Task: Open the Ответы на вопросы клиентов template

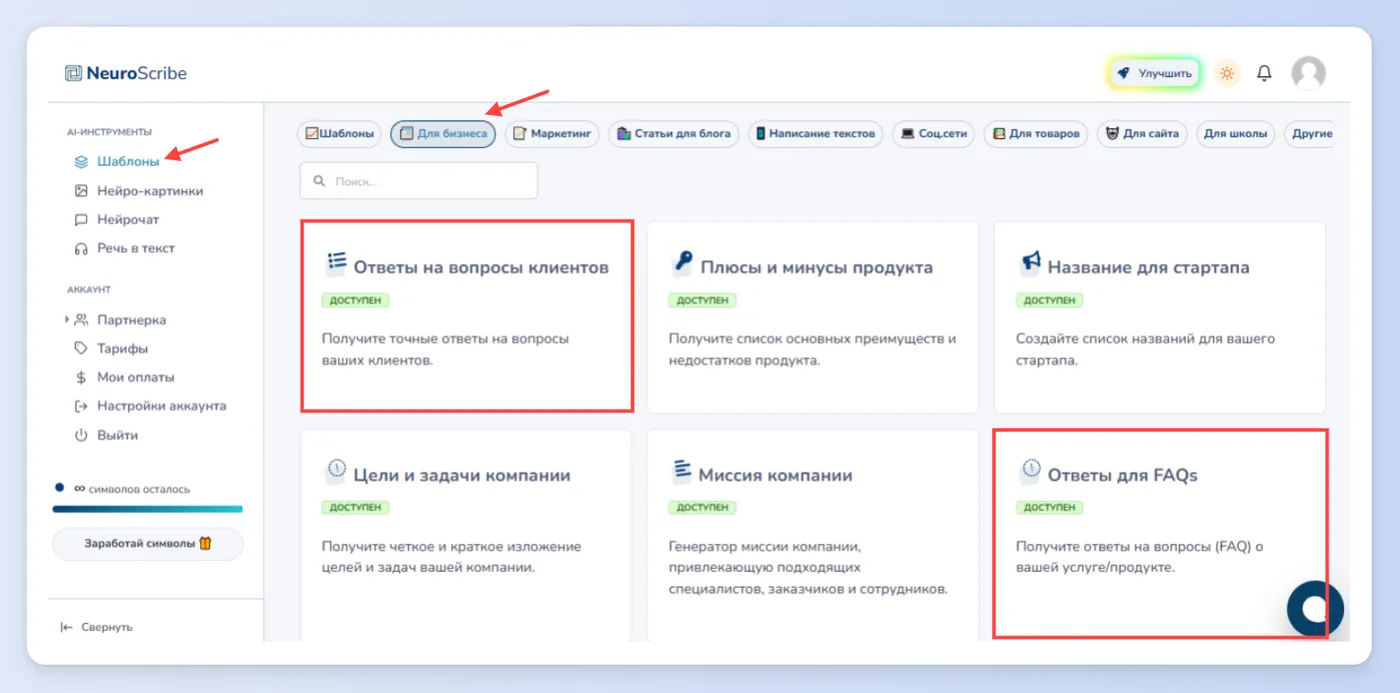Action: (467, 316)
